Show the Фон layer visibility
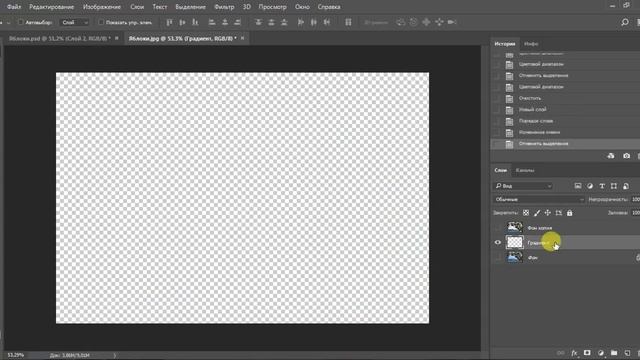This screenshot has height=360, width=640. 498,258
